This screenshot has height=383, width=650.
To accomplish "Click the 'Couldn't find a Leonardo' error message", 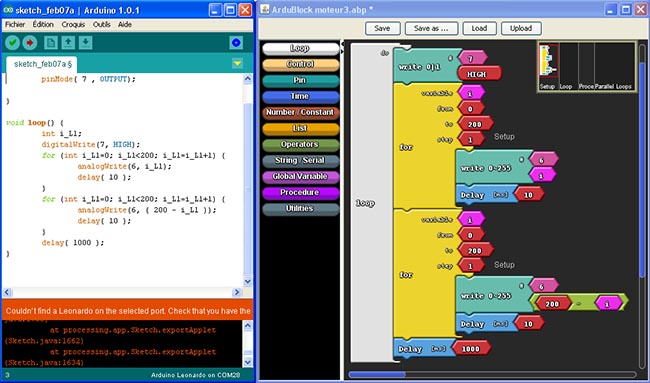I will pyautogui.click(x=128, y=310).
